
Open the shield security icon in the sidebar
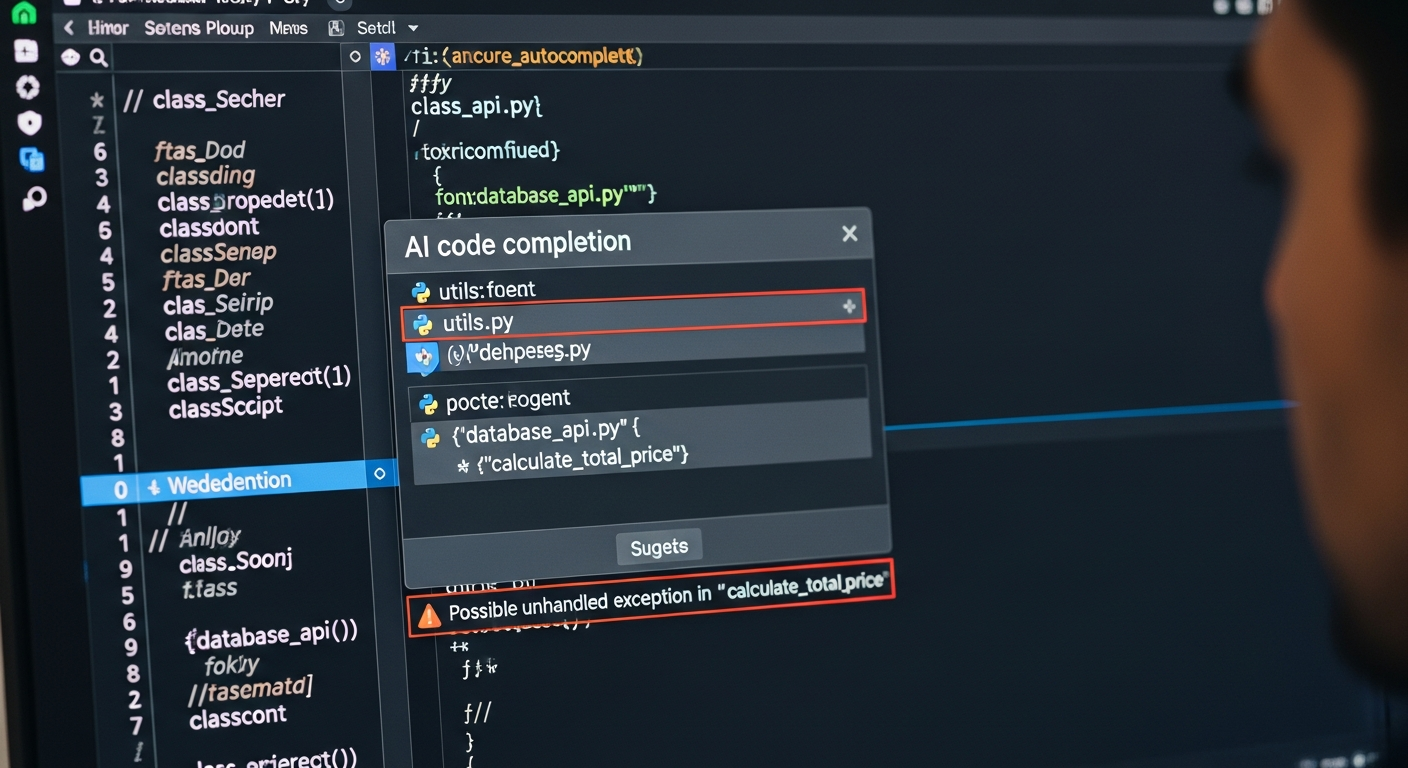click(x=30, y=123)
